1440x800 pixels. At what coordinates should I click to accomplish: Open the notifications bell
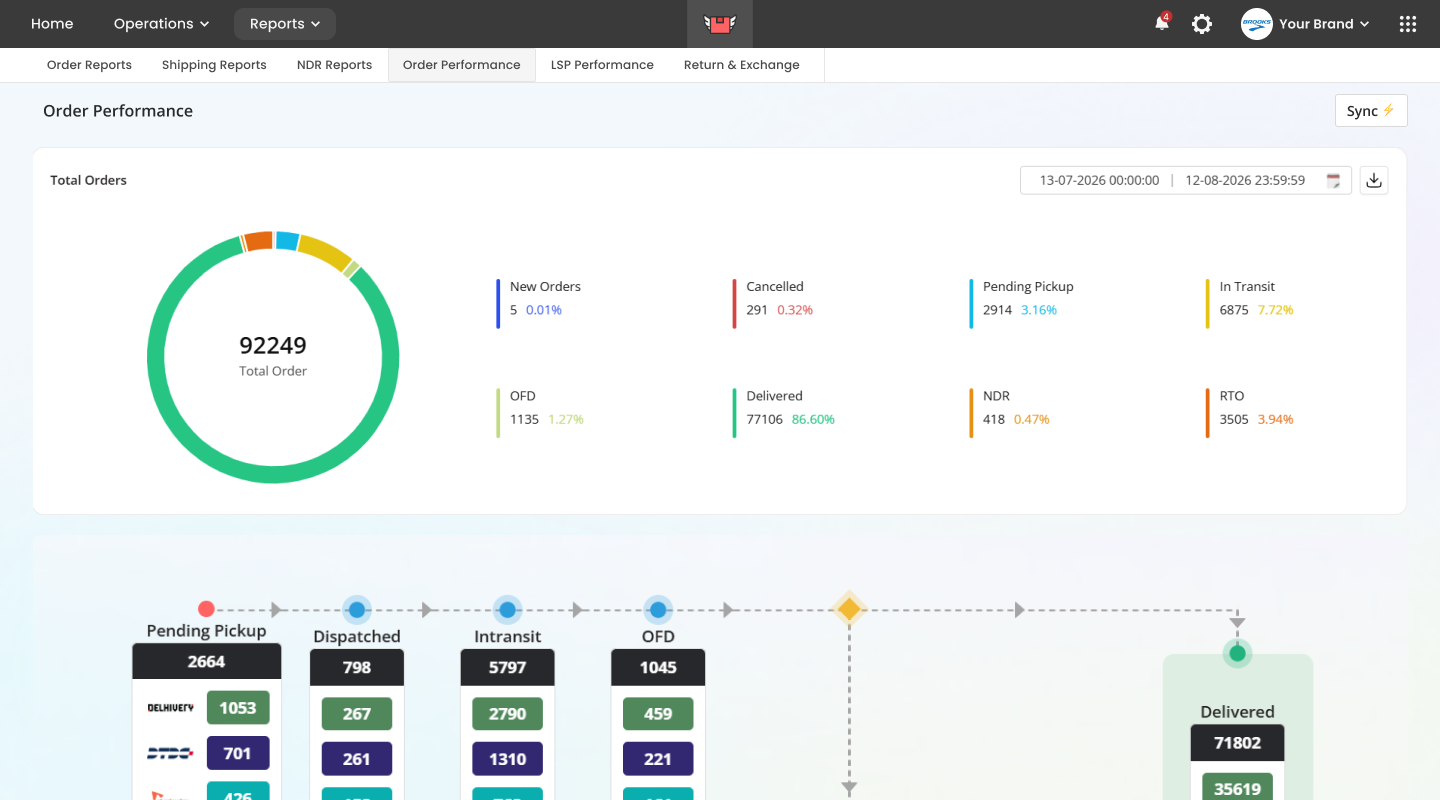click(1161, 24)
